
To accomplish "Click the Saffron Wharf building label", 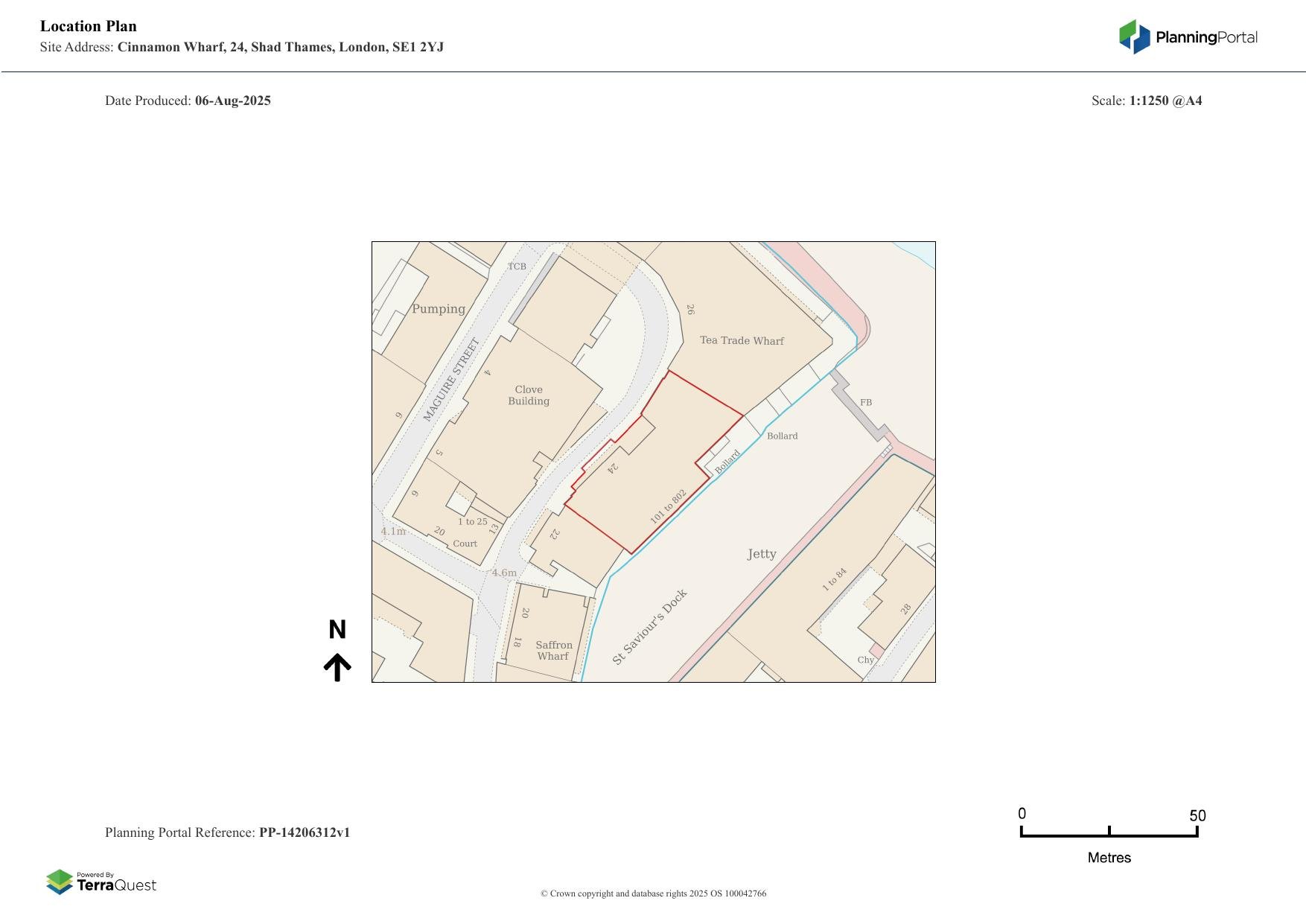I will (553, 650).
